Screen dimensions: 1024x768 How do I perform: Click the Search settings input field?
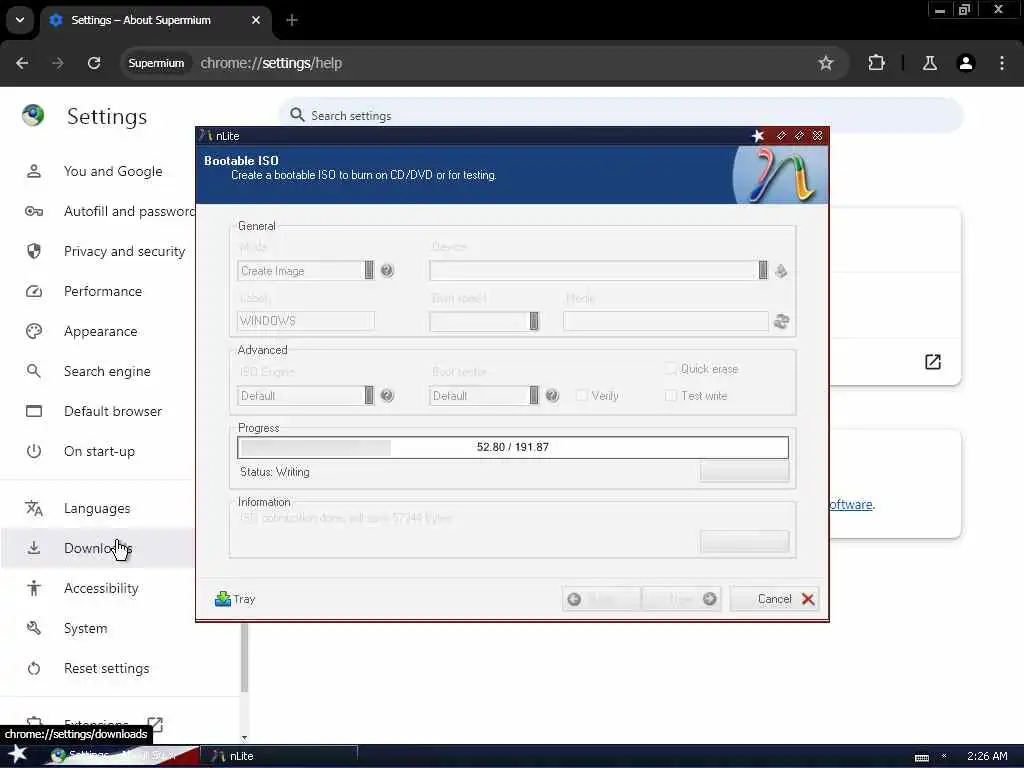pos(620,116)
